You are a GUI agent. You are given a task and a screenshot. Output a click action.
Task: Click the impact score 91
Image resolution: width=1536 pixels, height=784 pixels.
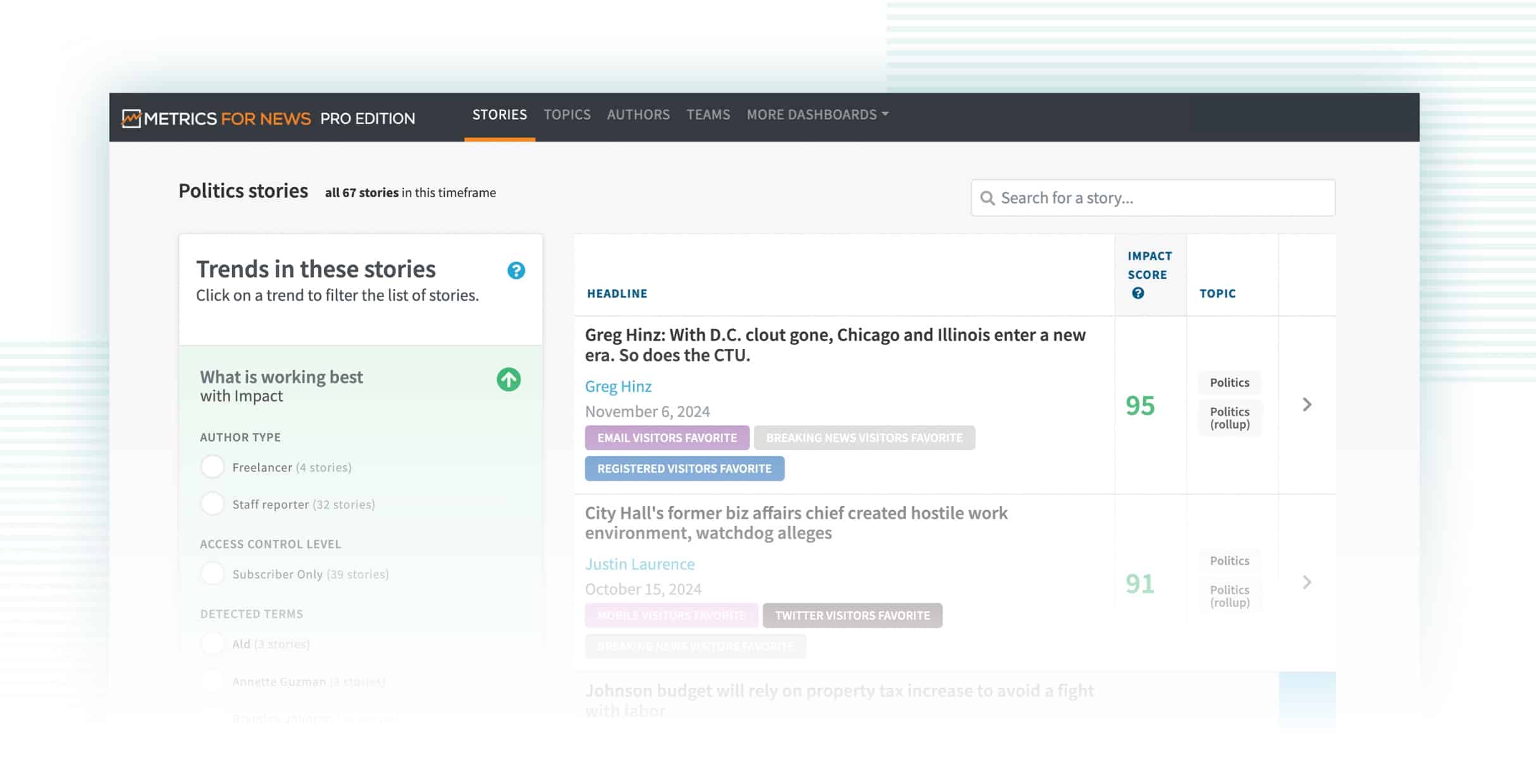[x=1140, y=584]
